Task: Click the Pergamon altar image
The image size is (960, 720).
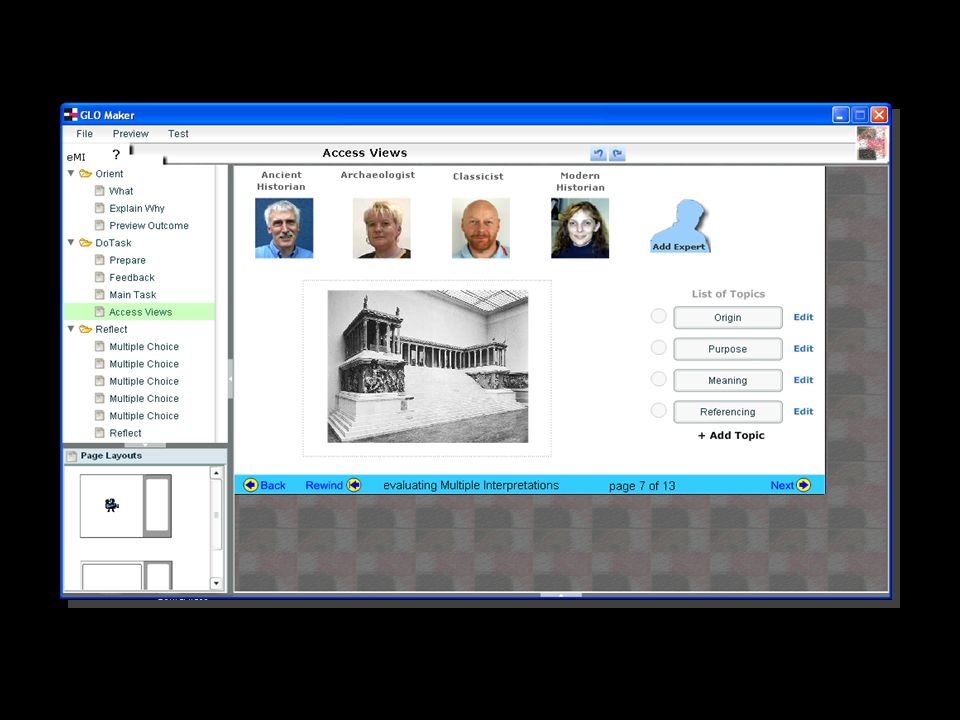Action: pyautogui.click(x=427, y=366)
